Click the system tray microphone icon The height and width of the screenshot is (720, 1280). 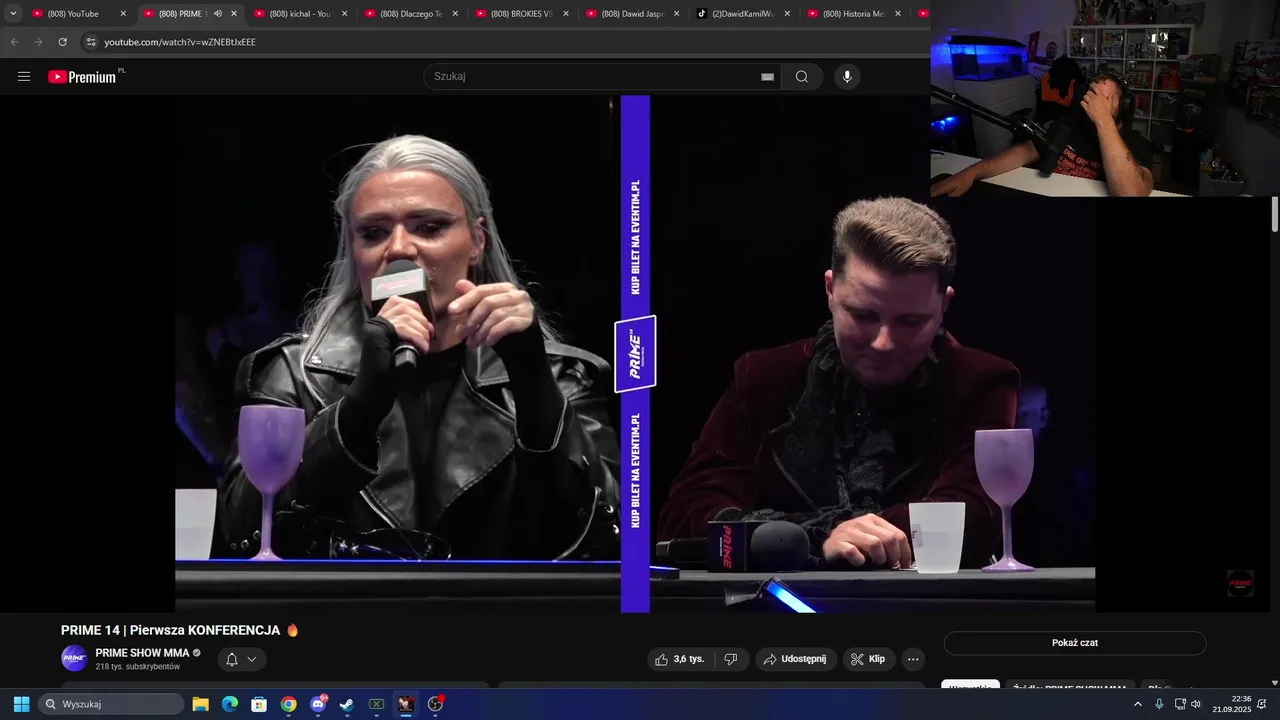[1159, 704]
